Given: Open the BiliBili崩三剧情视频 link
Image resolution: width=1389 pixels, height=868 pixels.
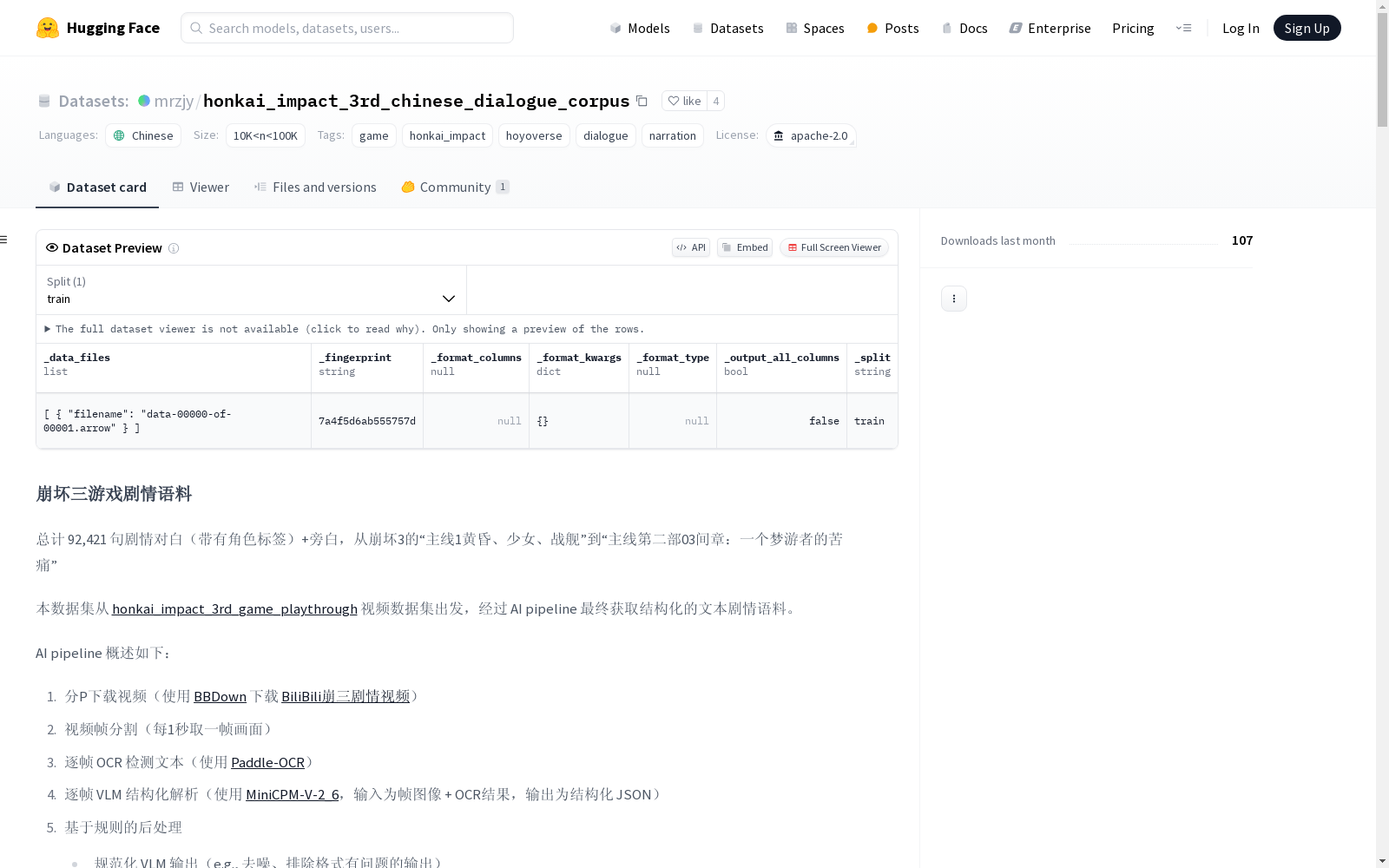Looking at the screenshot, I should coord(346,696).
